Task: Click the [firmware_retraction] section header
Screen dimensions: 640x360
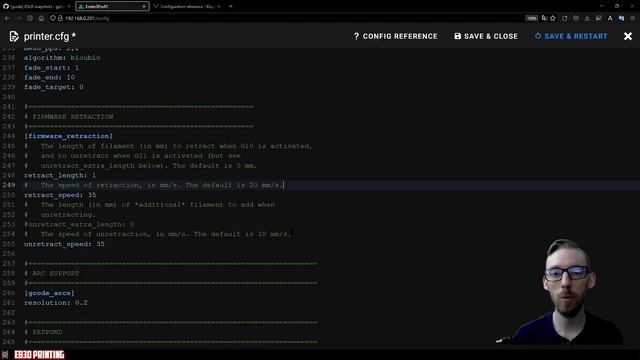Action: pos(68,136)
